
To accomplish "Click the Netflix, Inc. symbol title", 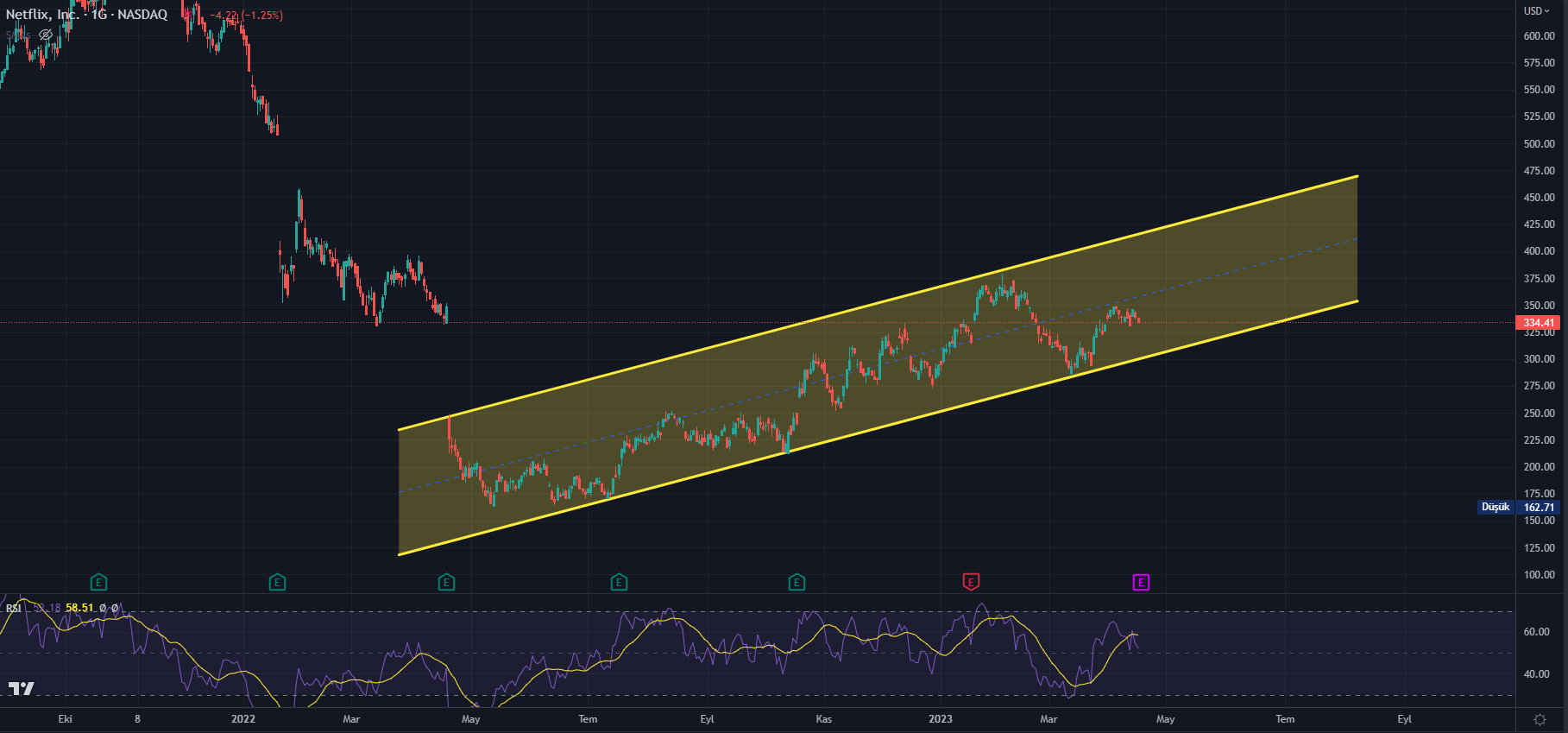I will point(42,15).
